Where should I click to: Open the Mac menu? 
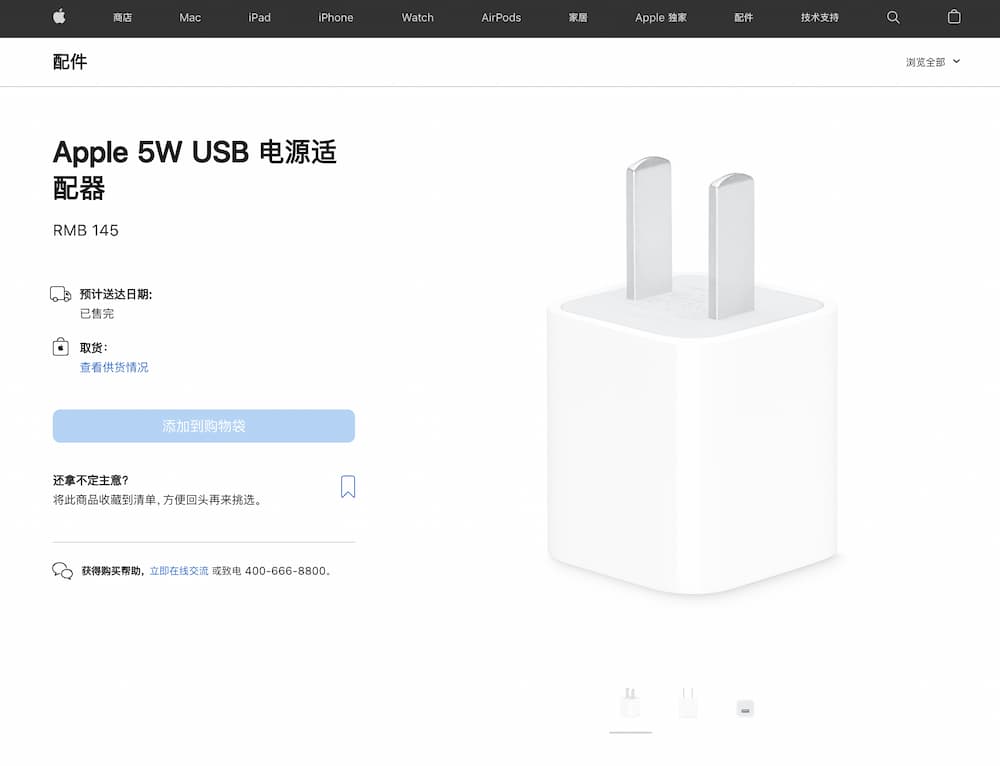click(x=190, y=17)
